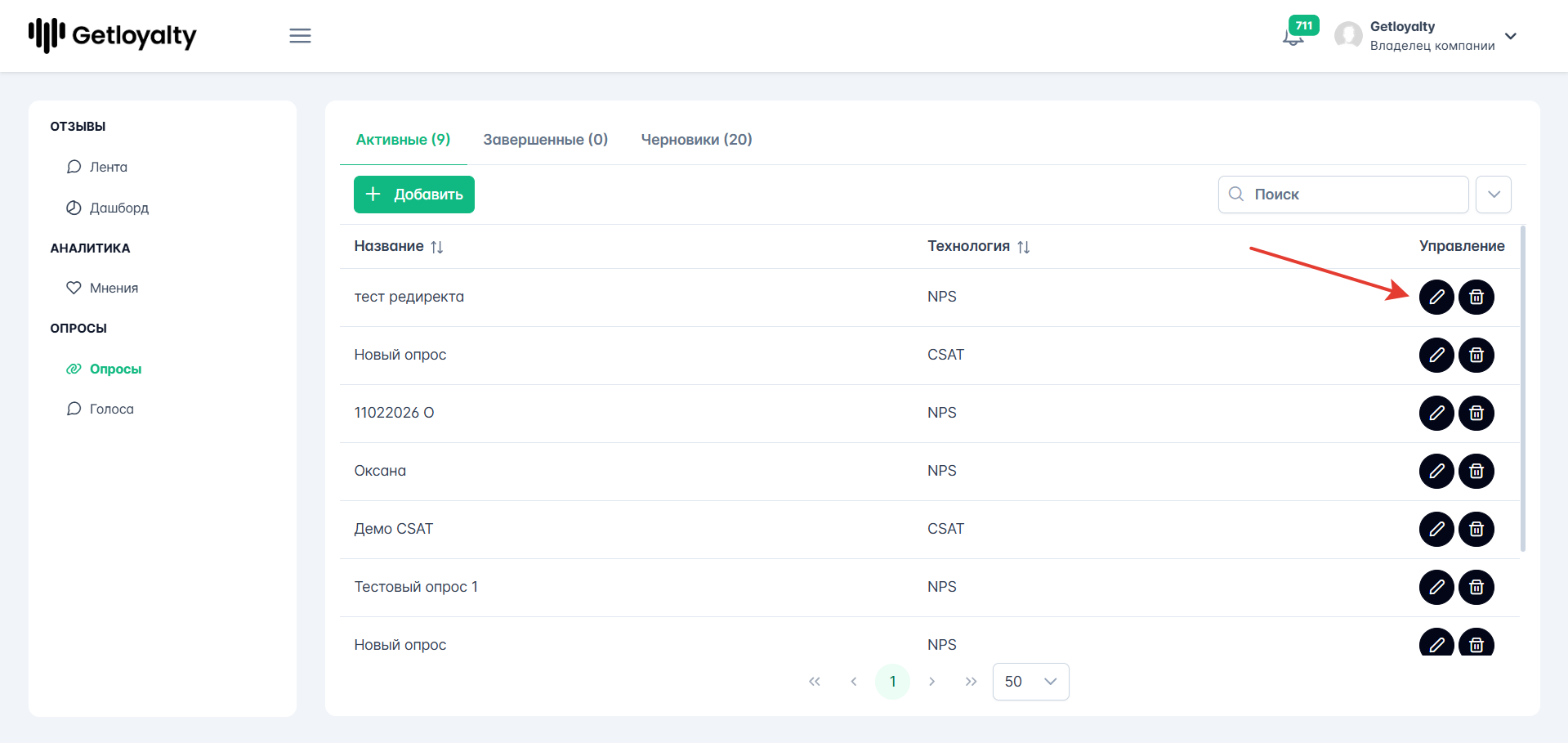Delete the "Оксана" survey

click(1476, 471)
